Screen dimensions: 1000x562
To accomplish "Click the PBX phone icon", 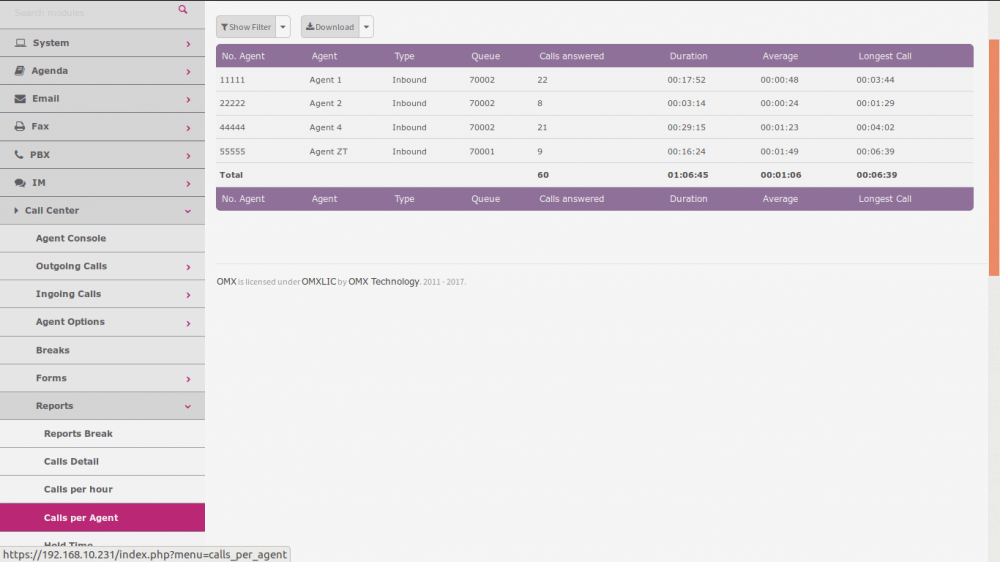I will click(20, 155).
